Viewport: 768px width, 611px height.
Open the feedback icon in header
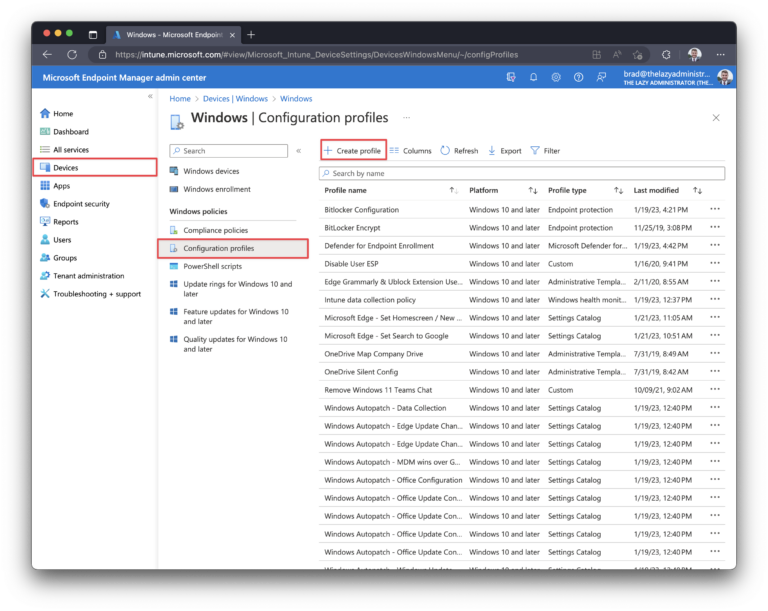600,77
